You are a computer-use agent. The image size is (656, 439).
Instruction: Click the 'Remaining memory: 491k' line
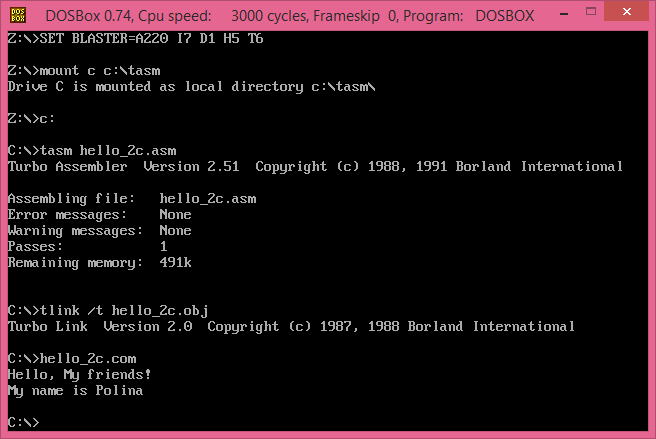(x=100, y=263)
